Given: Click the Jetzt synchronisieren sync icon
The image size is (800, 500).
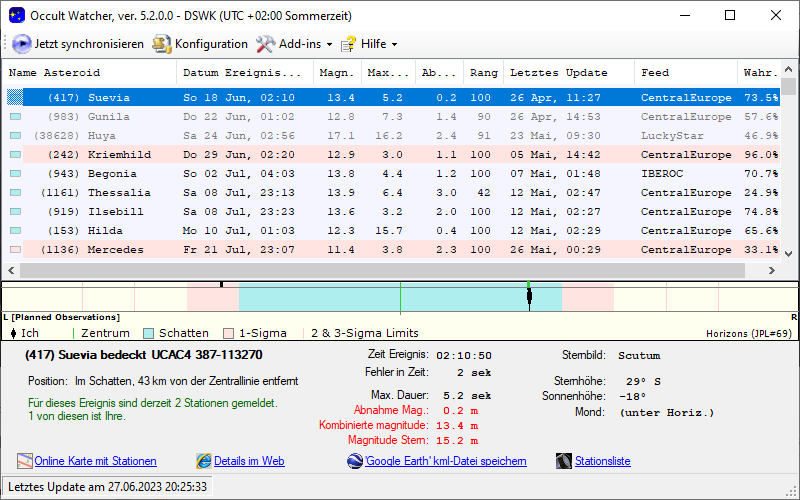Looking at the screenshot, I should [x=22, y=44].
